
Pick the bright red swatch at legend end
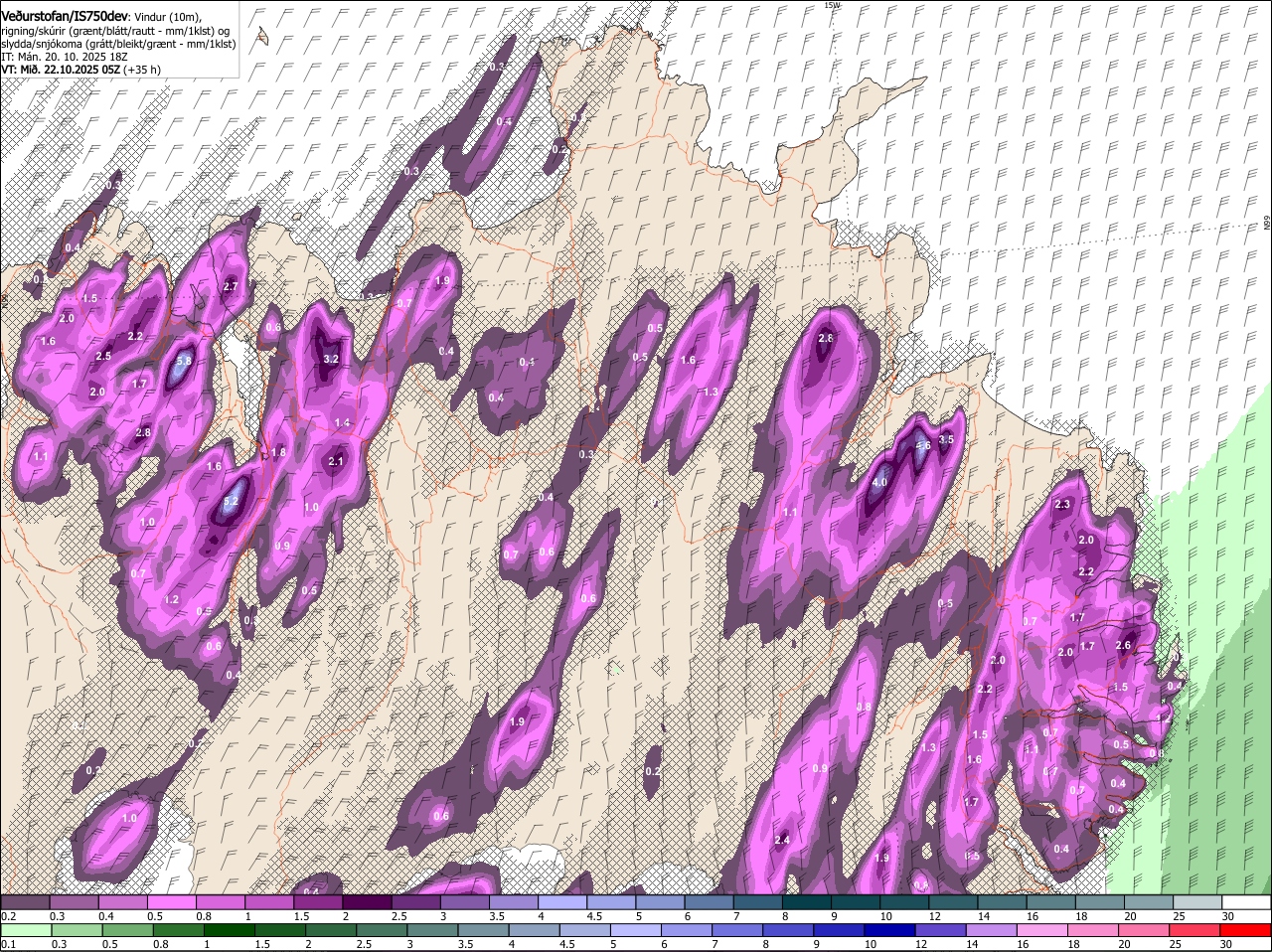pos(1246,930)
